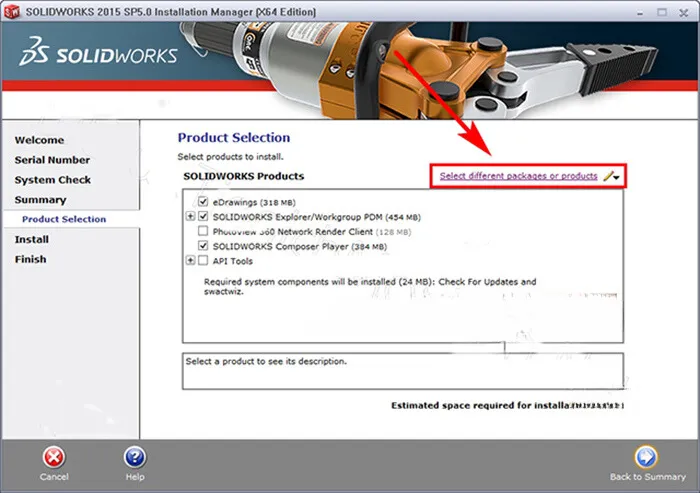Expand the SOLIDWORKS Explorer/Workgroup PDM node
Viewport: 700px width, 493px height.
190,217
